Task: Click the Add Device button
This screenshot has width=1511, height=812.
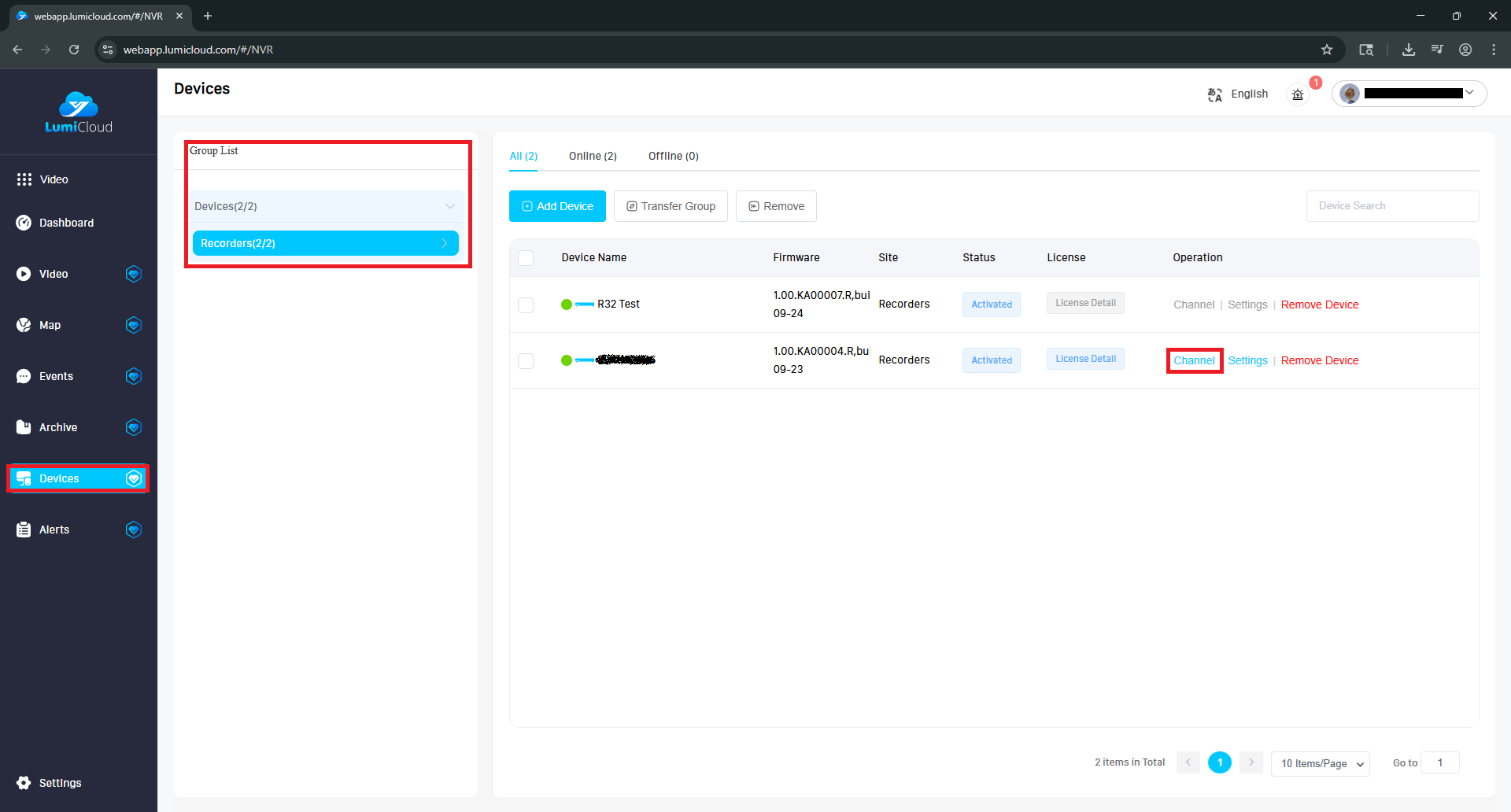Action: (x=557, y=206)
